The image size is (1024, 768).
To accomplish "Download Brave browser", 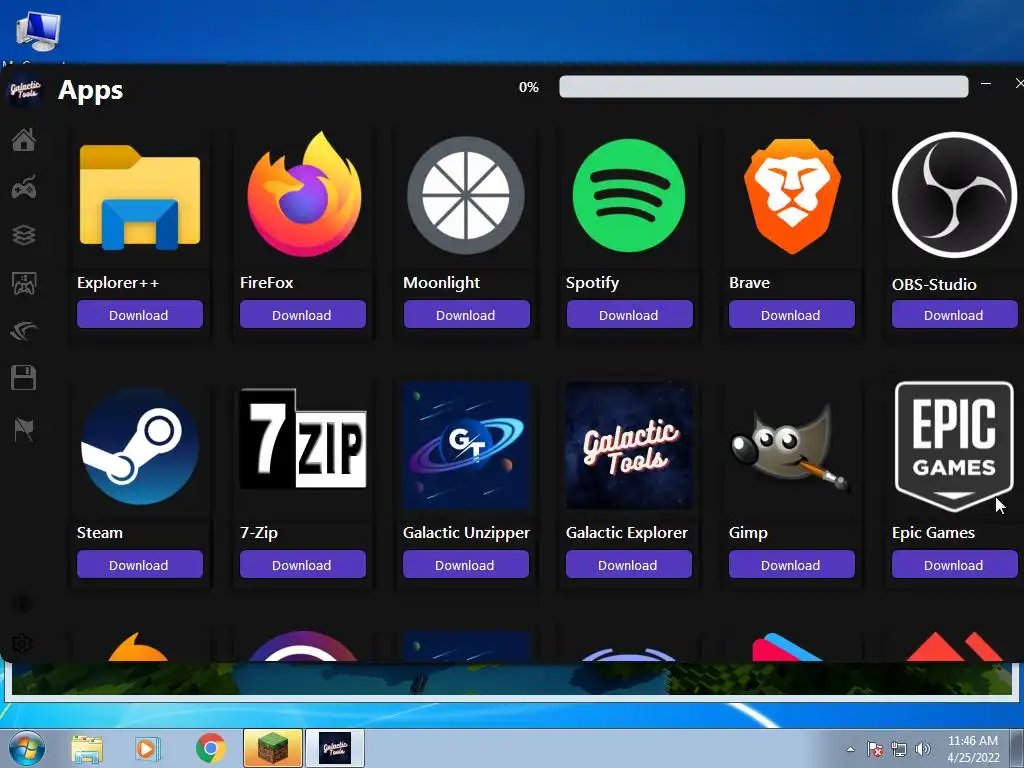I will pyautogui.click(x=792, y=315).
